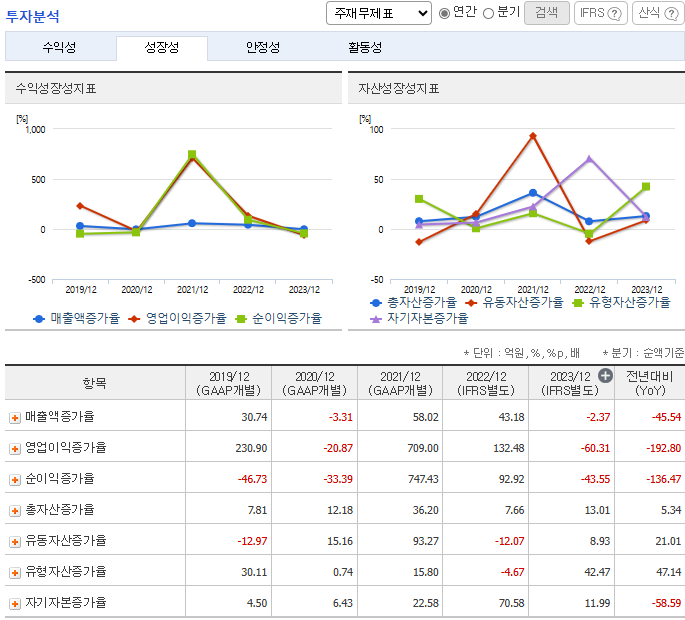Image resolution: width=685 pixels, height=620 pixels.
Task: Click the plus icon beside 2023/12 column
Action: (605, 375)
